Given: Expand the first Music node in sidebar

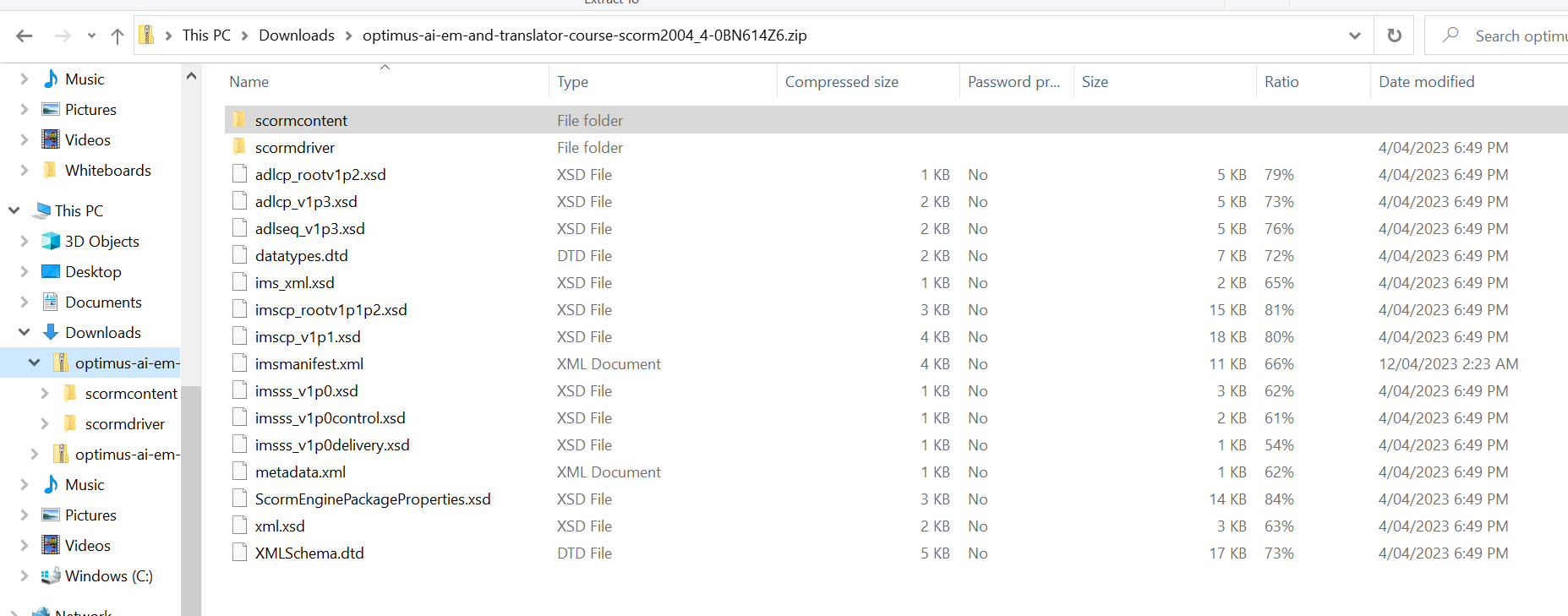Looking at the screenshot, I should tap(24, 79).
